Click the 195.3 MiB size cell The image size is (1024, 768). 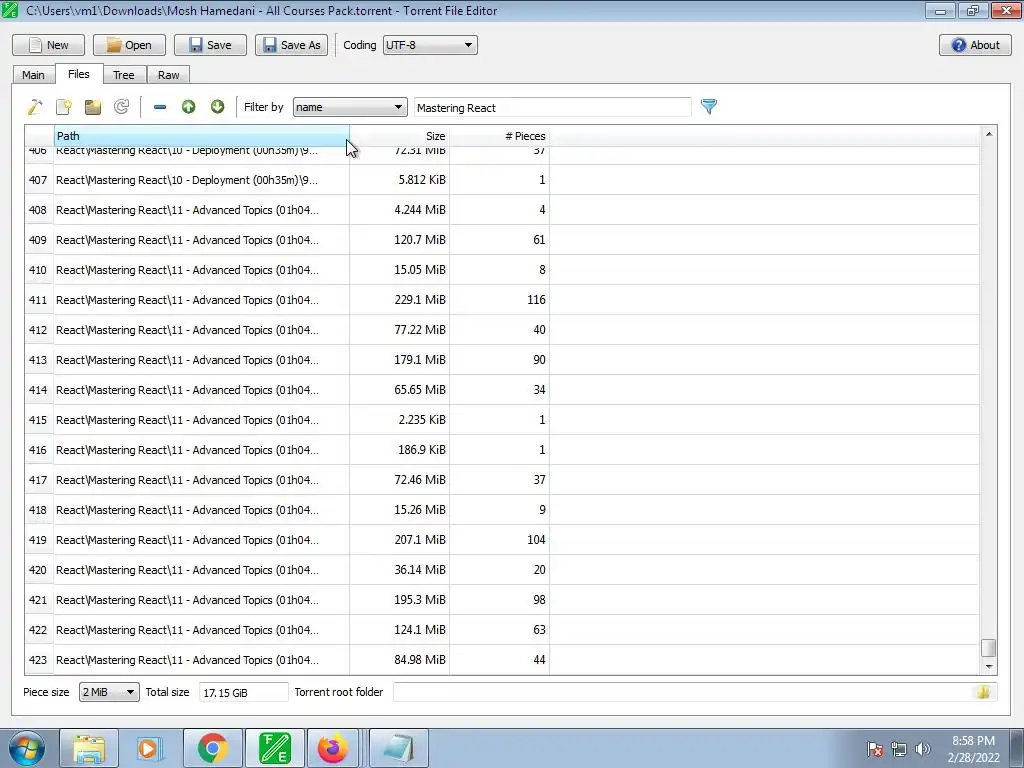pos(399,600)
